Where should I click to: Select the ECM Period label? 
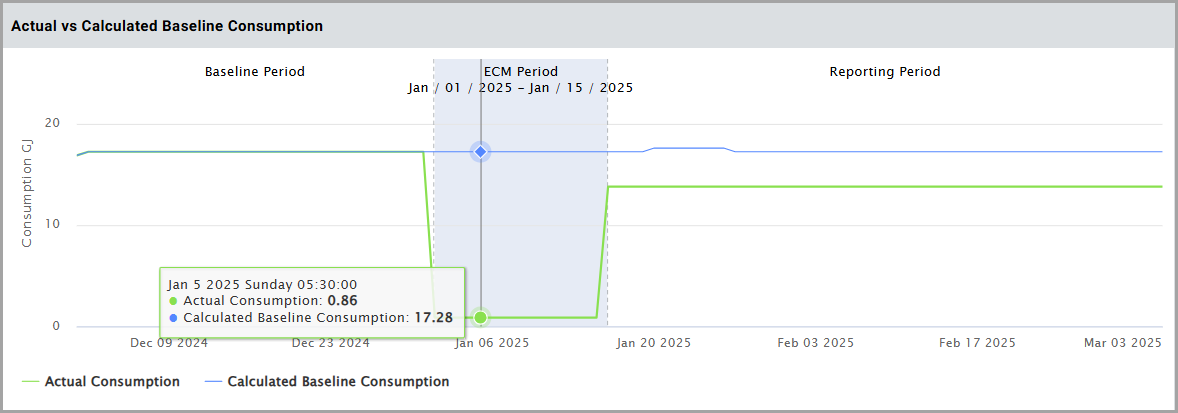[x=520, y=72]
